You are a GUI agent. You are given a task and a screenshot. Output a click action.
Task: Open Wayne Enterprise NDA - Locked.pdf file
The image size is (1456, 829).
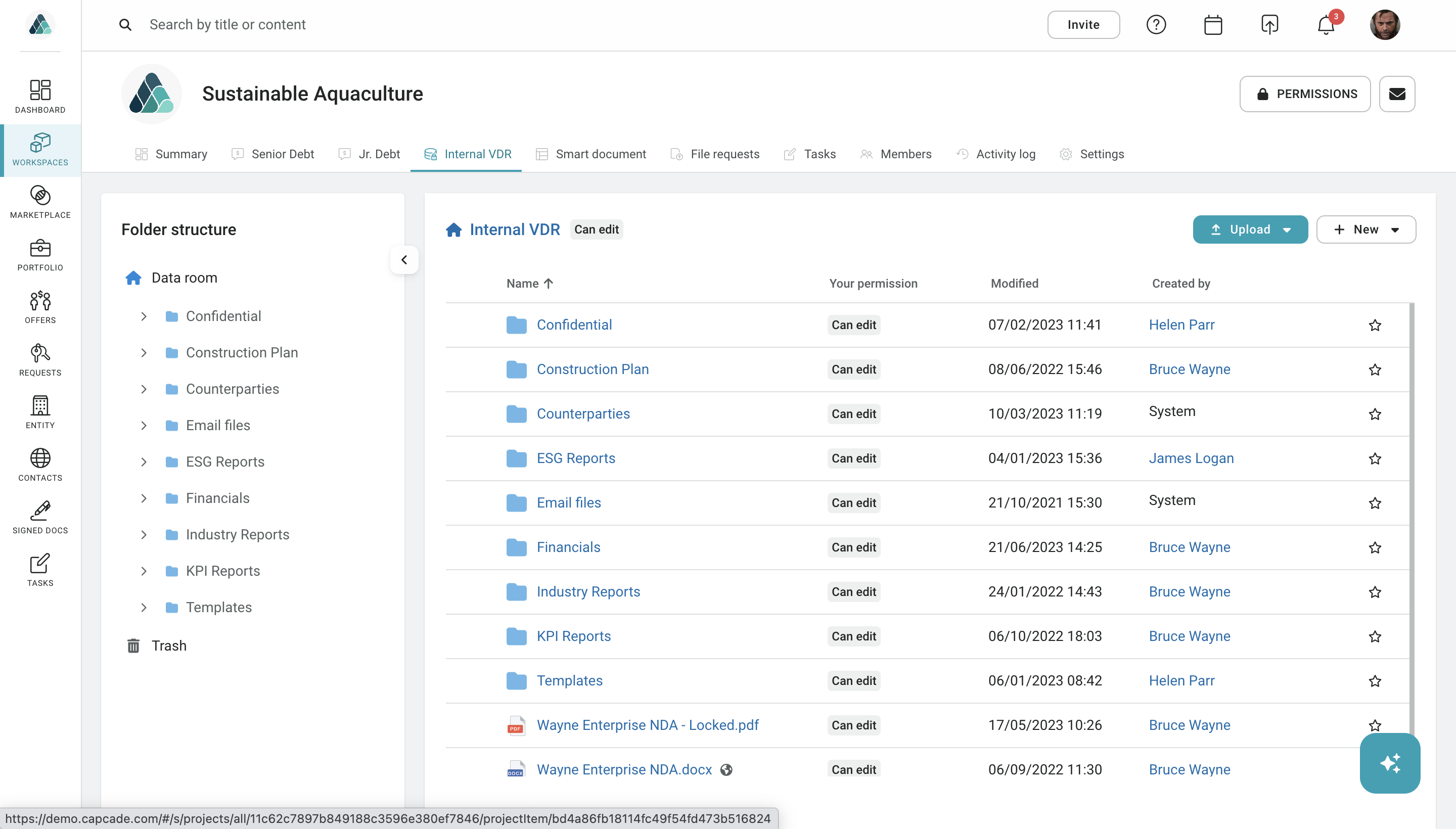tap(648, 725)
